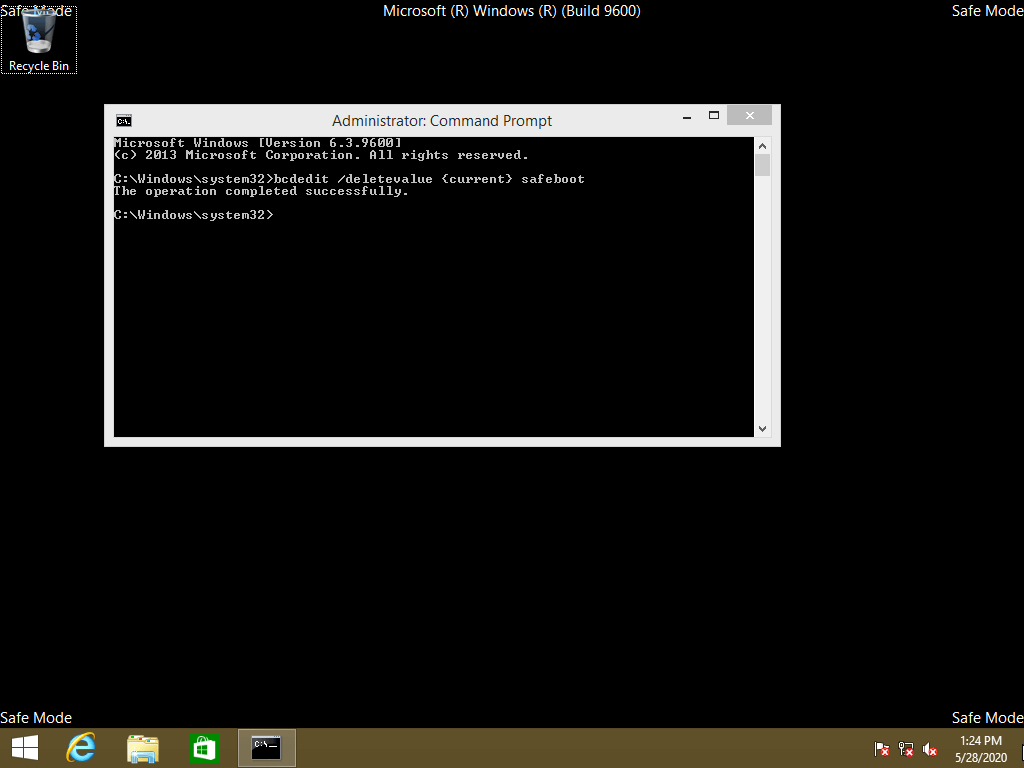Launch the Windows Store app
Viewport: 1024px width, 768px height.
tap(204, 747)
